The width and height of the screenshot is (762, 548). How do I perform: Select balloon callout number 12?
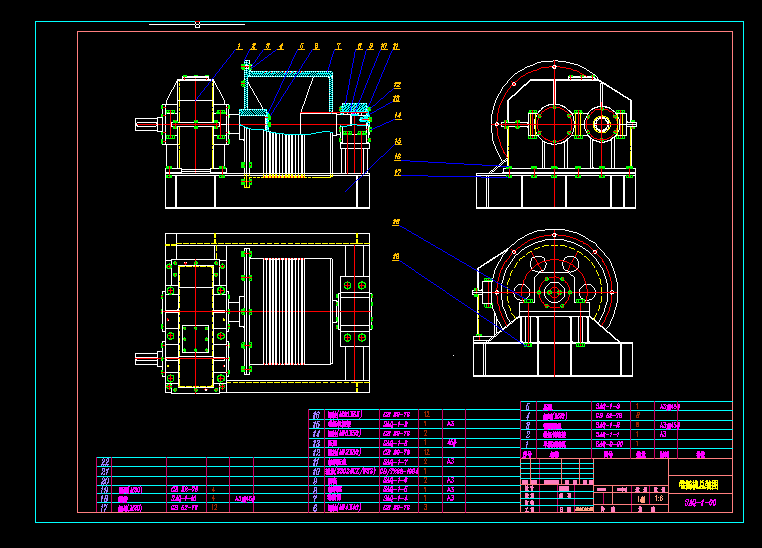pyautogui.click(x=397, y=86)
